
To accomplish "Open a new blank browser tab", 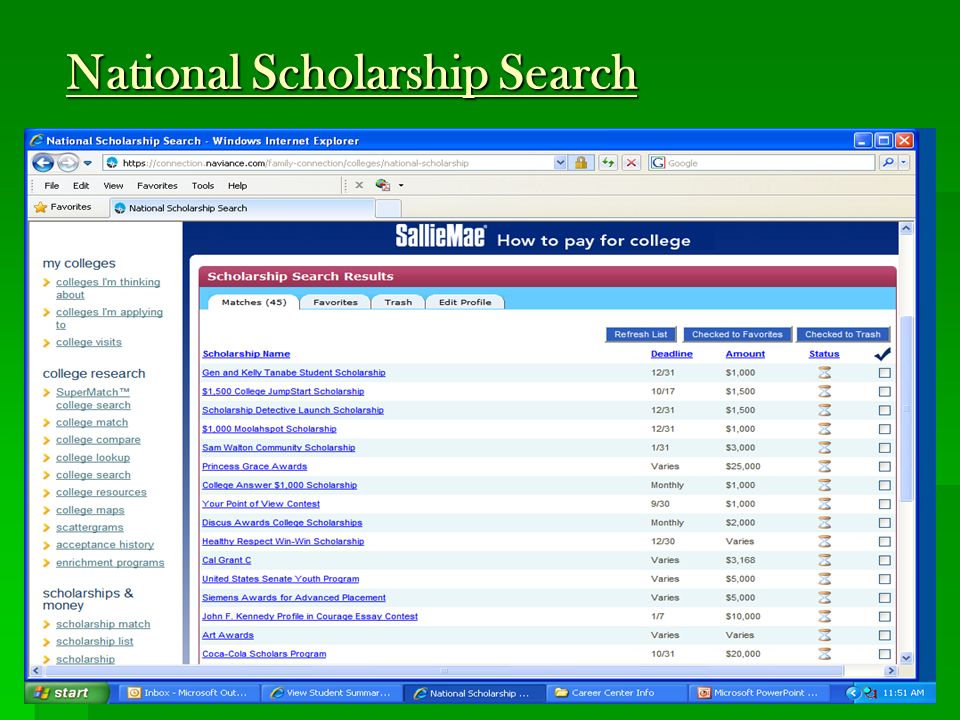I will pos(388,209).
